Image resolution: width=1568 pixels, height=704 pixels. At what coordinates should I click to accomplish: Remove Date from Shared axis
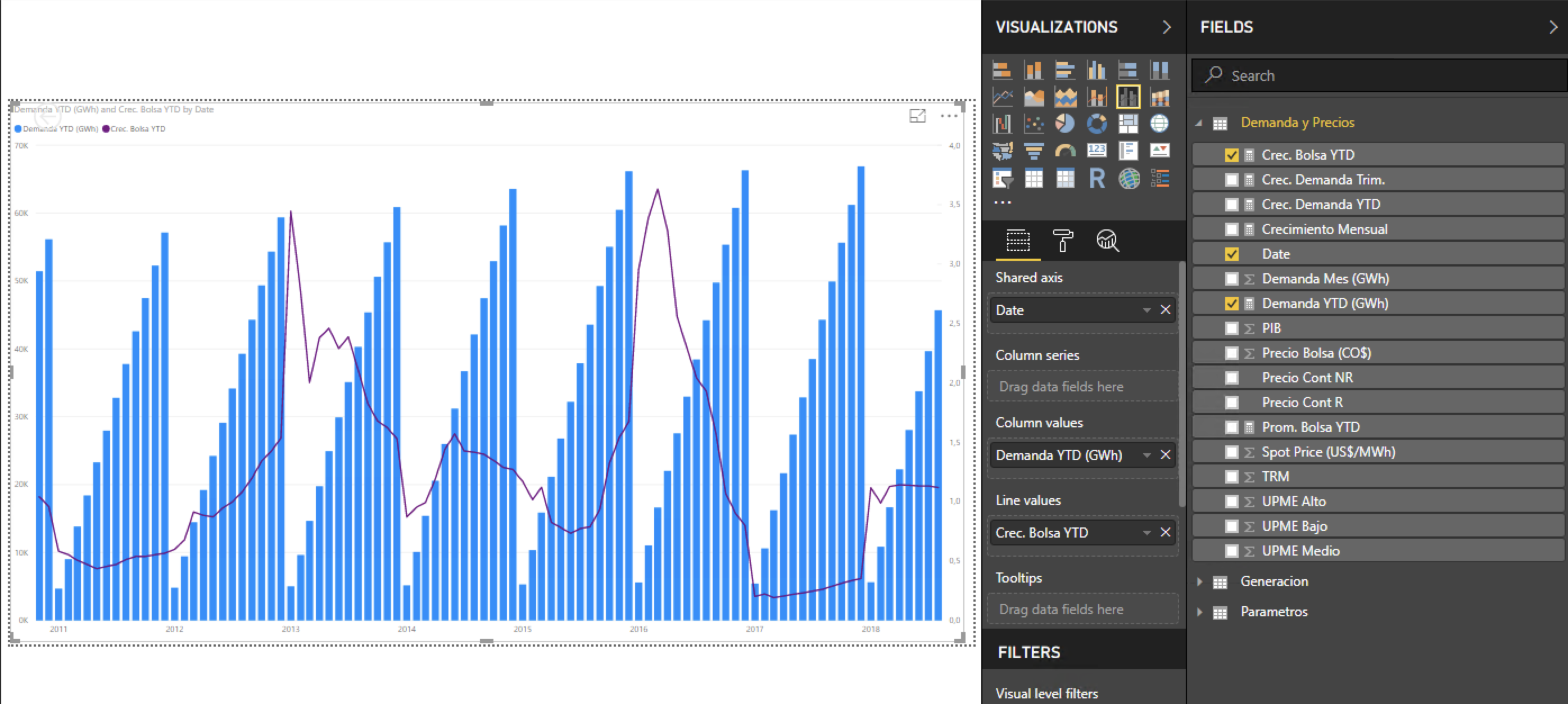point(1165,310)
